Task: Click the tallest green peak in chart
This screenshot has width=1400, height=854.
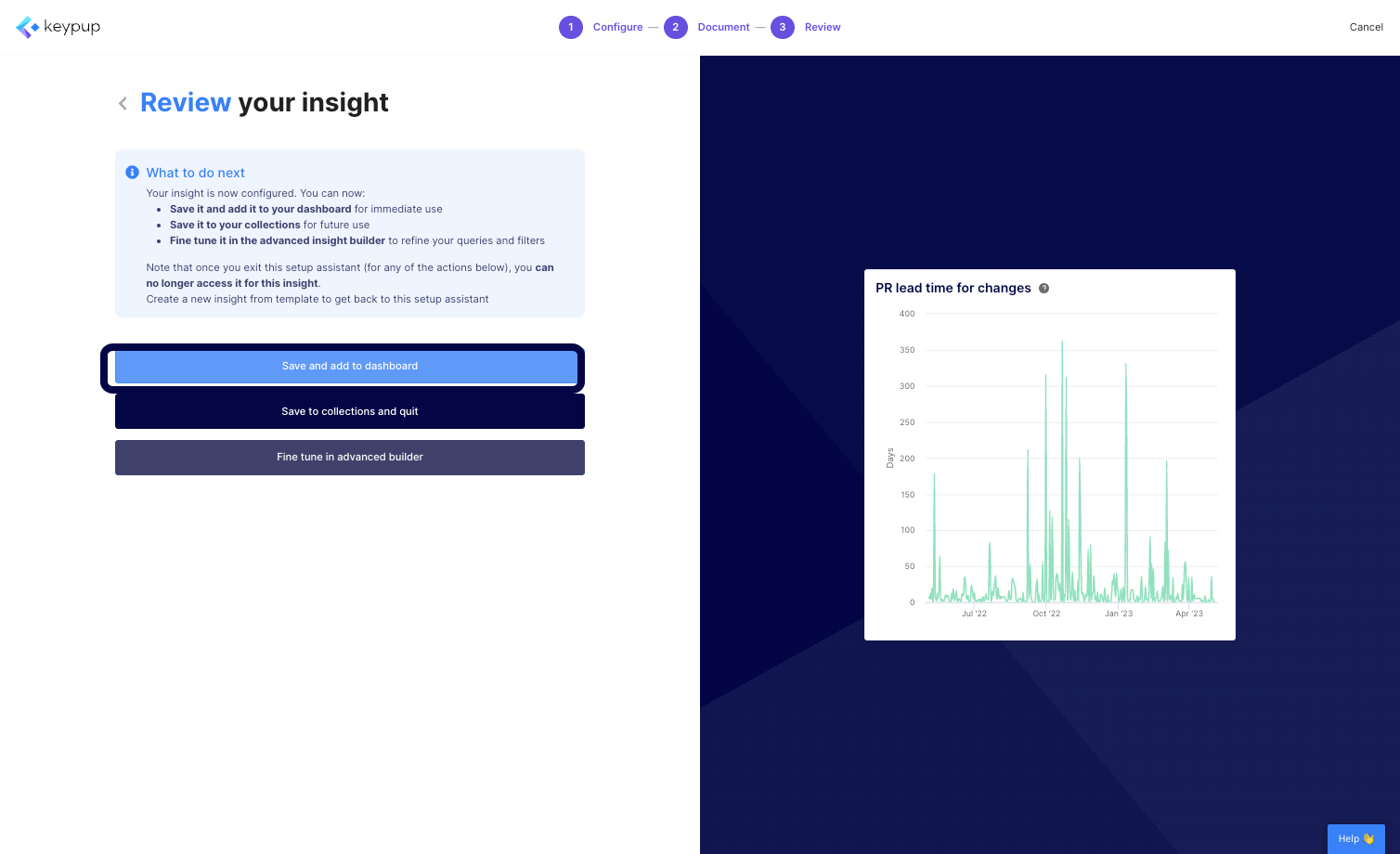Action: 1062,345
